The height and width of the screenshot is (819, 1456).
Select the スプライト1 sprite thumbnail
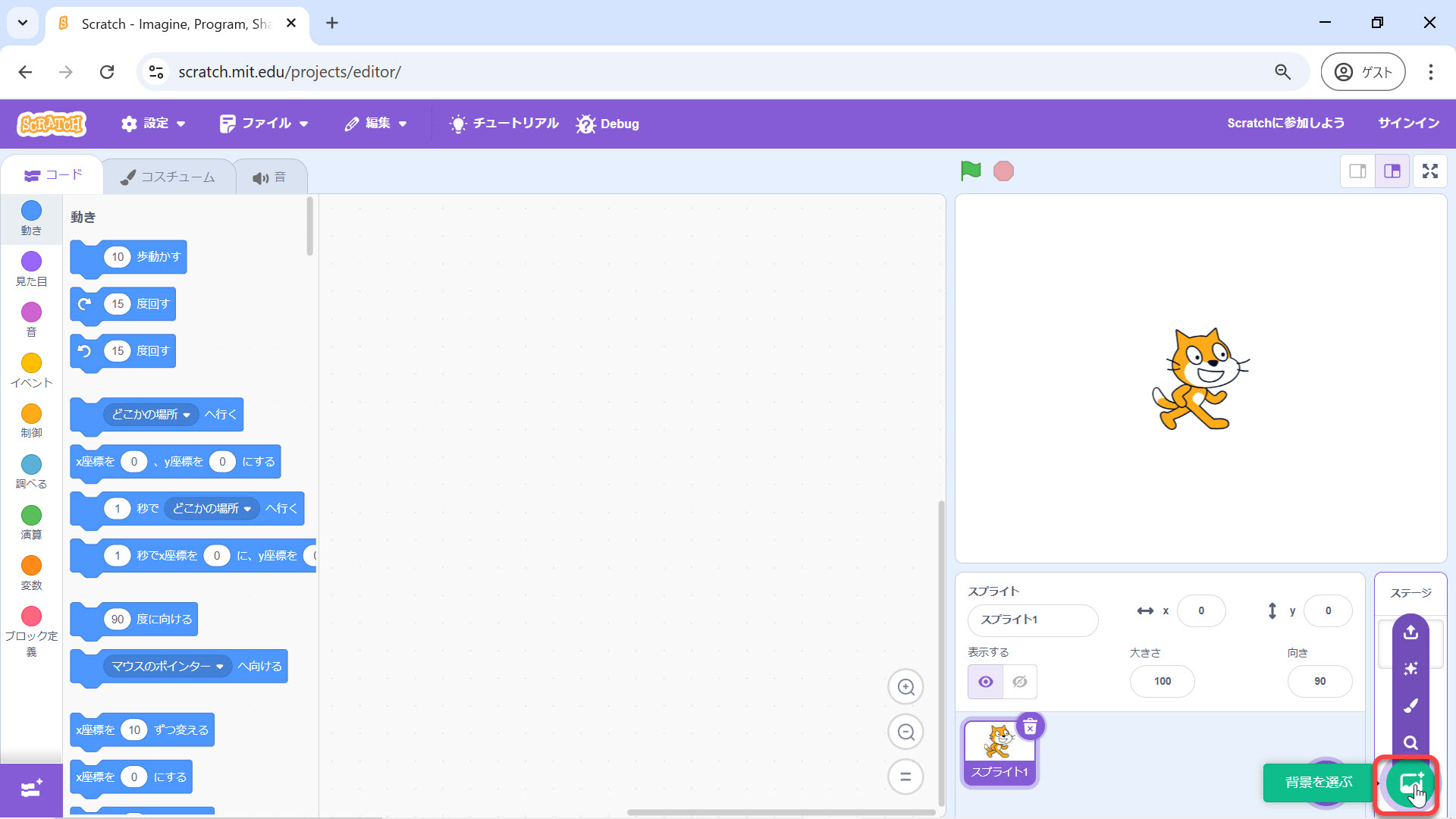pyautogui.click(x=999, y=753)
